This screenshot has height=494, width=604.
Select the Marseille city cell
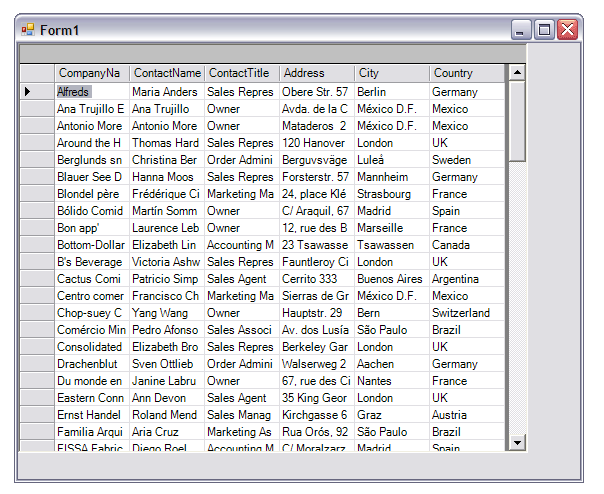point(391,228)
